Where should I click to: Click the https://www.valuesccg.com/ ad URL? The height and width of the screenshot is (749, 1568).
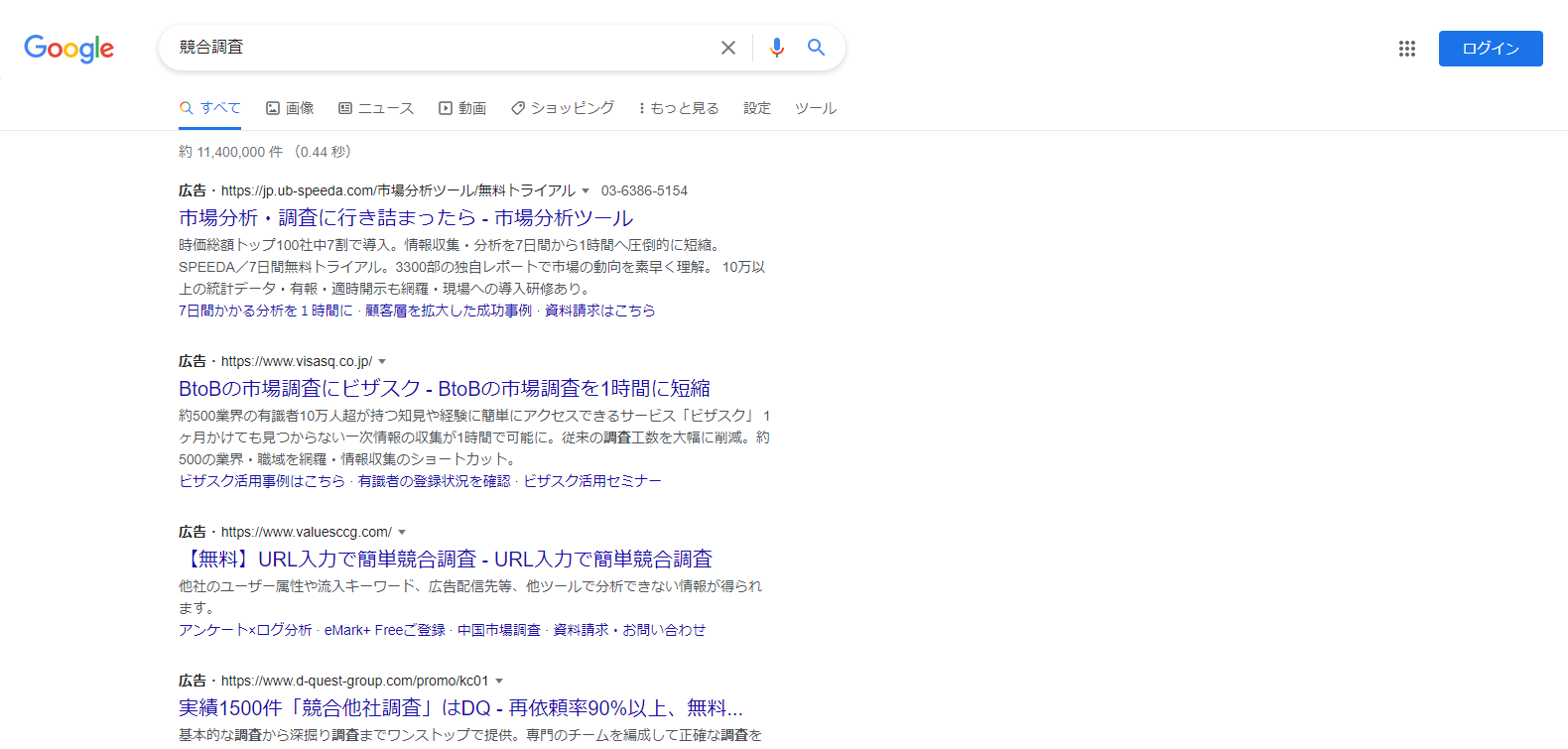tap(307, 532)
